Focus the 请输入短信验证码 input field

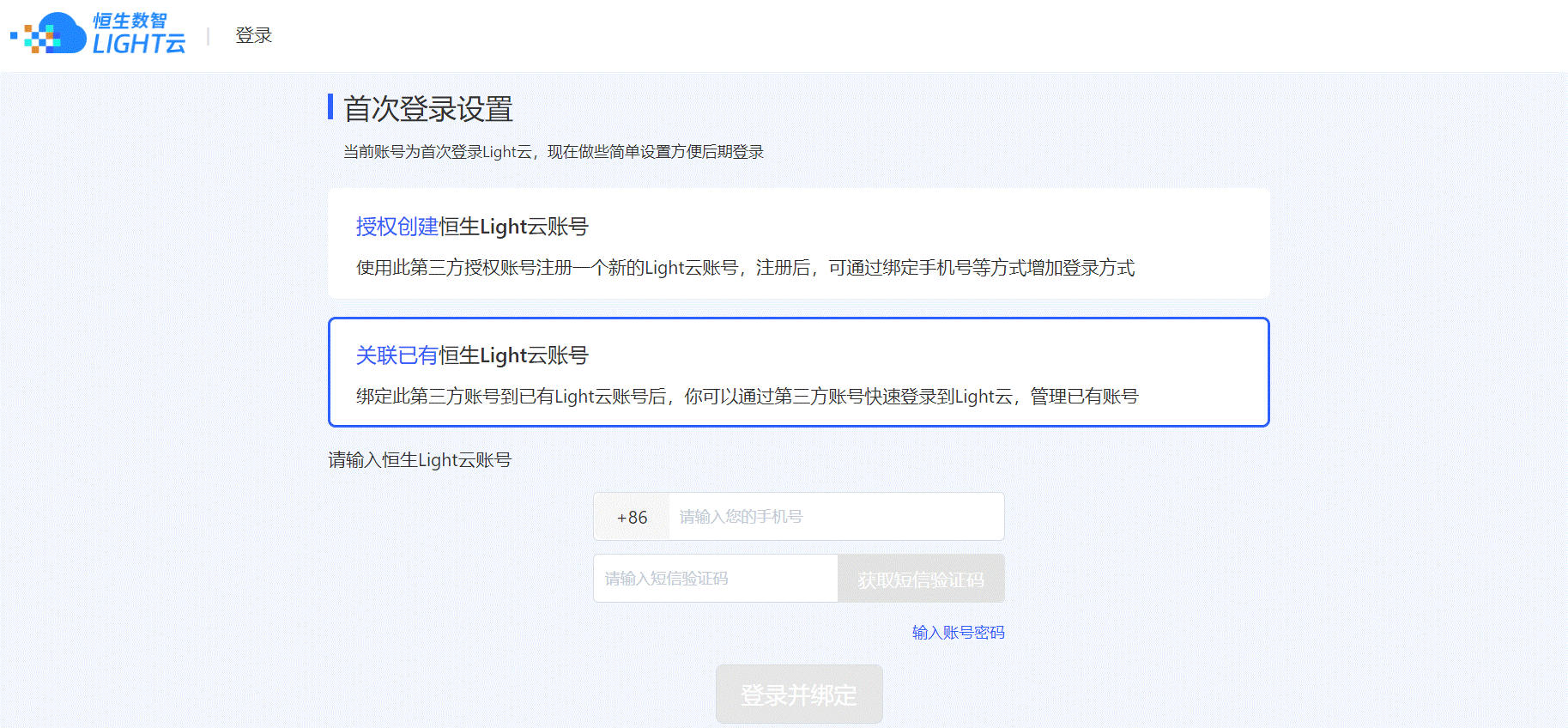(x=715, y=579)
